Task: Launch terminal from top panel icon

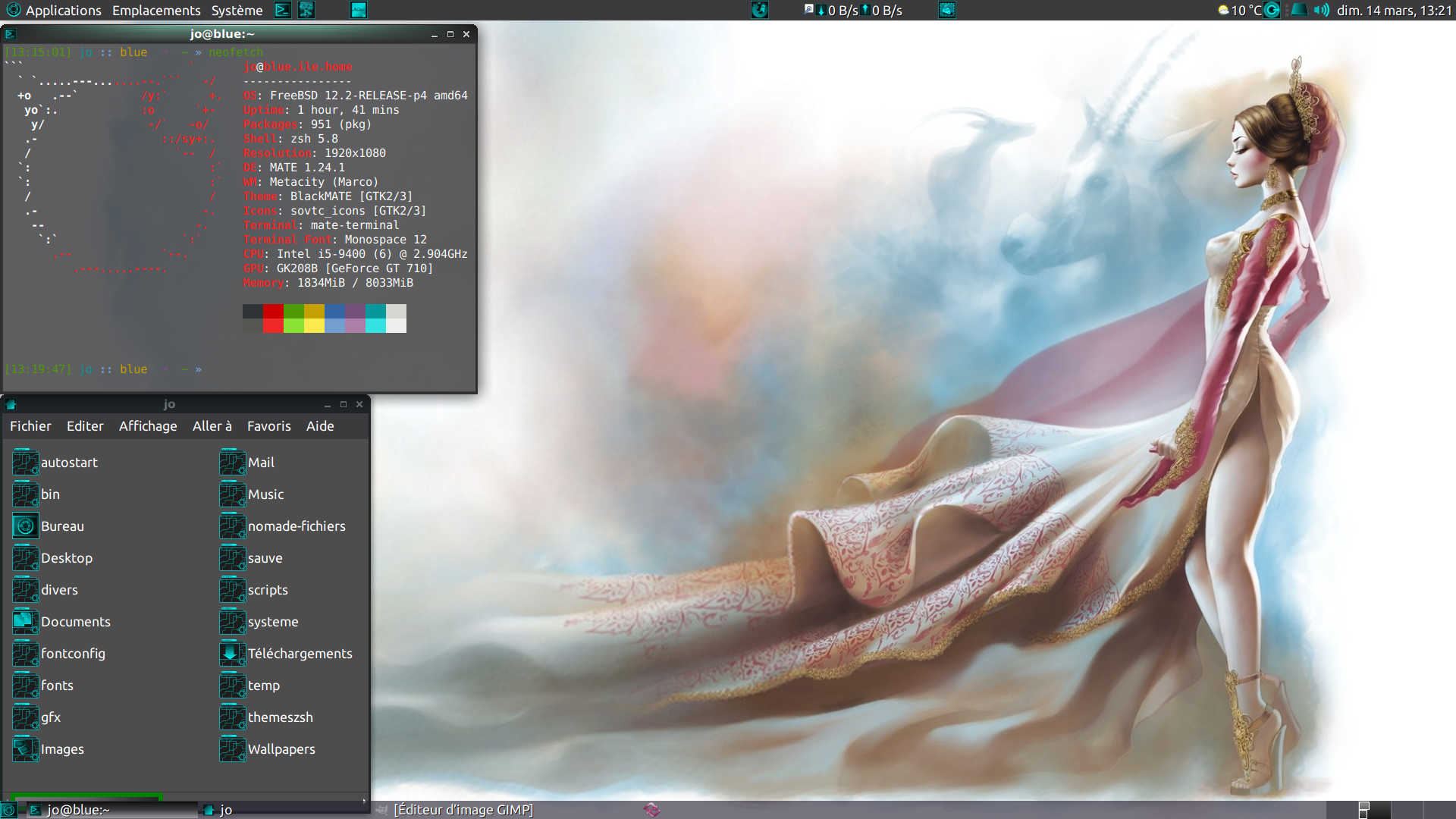Action: tap(282, 10)
